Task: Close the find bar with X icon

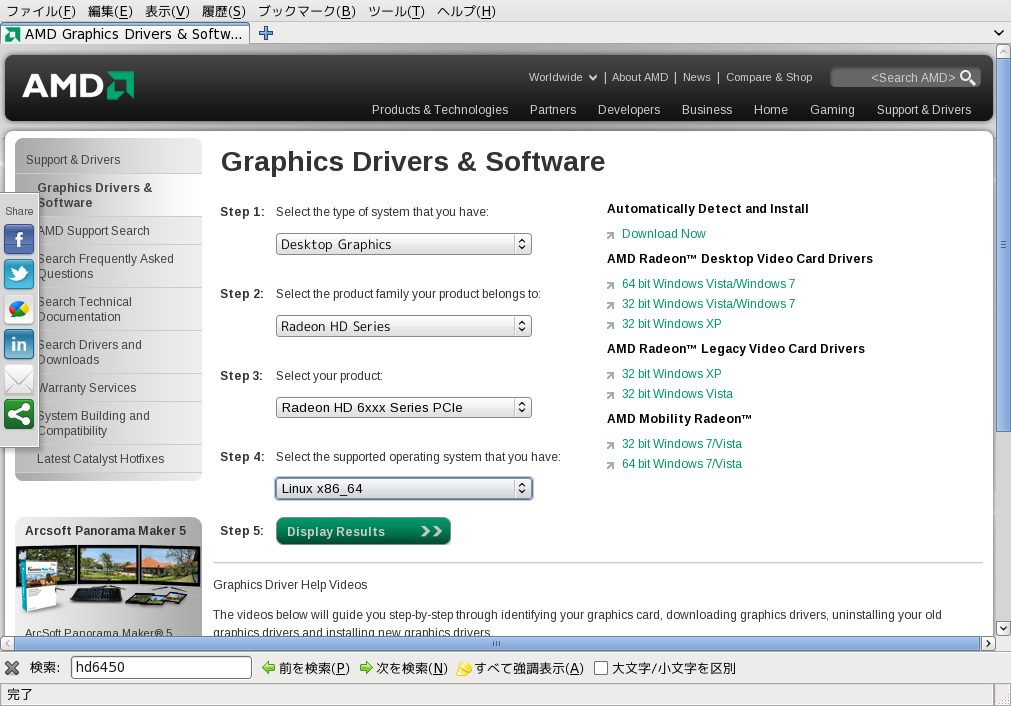Action: (x=12, y=668)
